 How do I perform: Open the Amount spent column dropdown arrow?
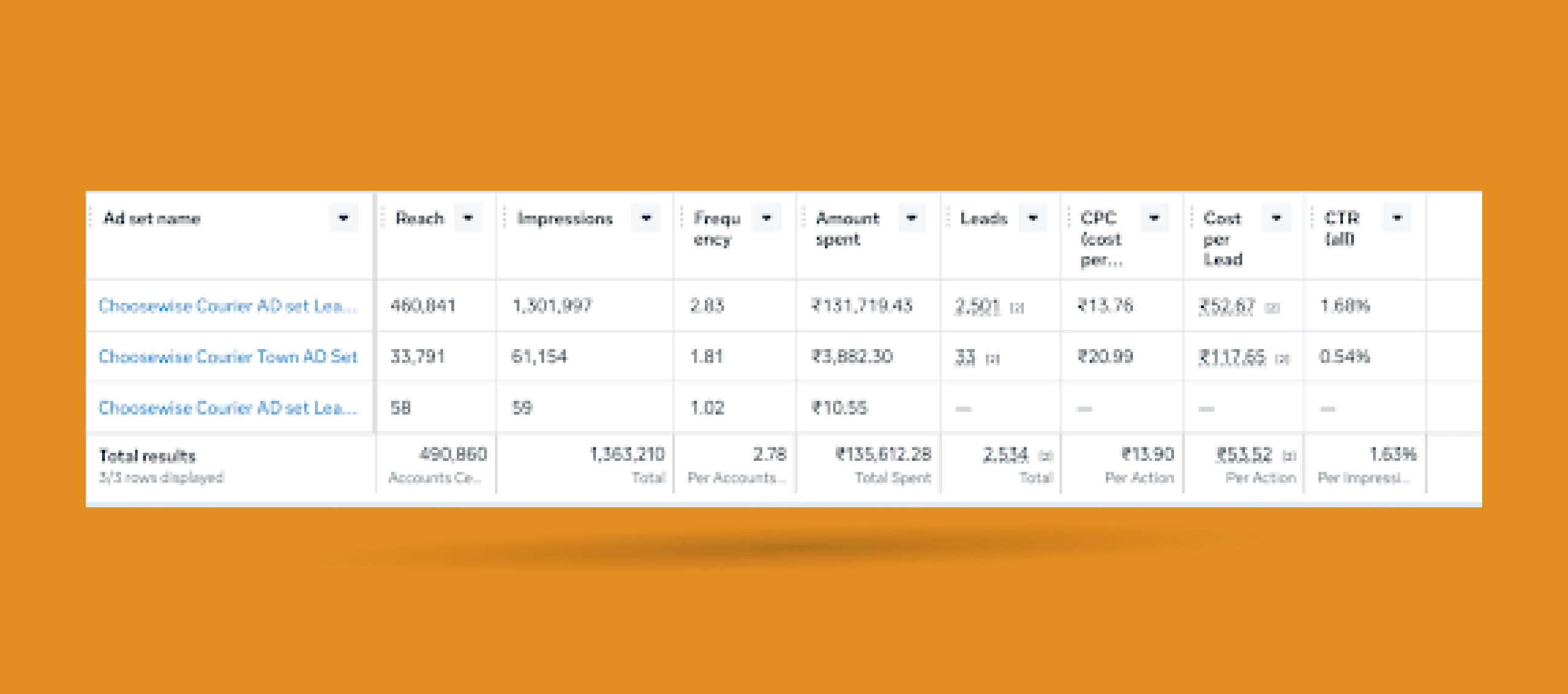911,218
